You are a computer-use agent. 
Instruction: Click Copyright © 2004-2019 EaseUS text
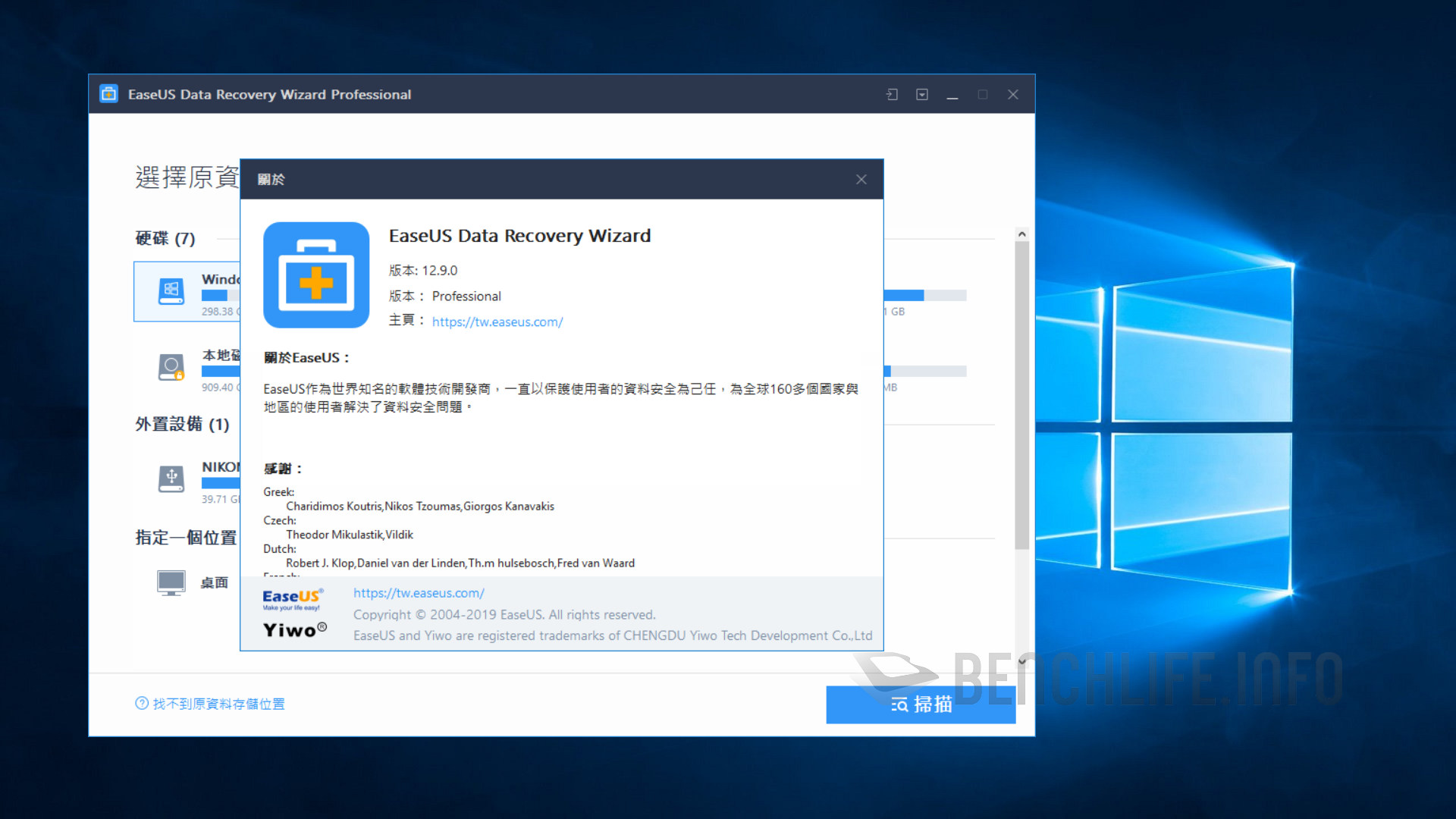[x=504, y=615]
